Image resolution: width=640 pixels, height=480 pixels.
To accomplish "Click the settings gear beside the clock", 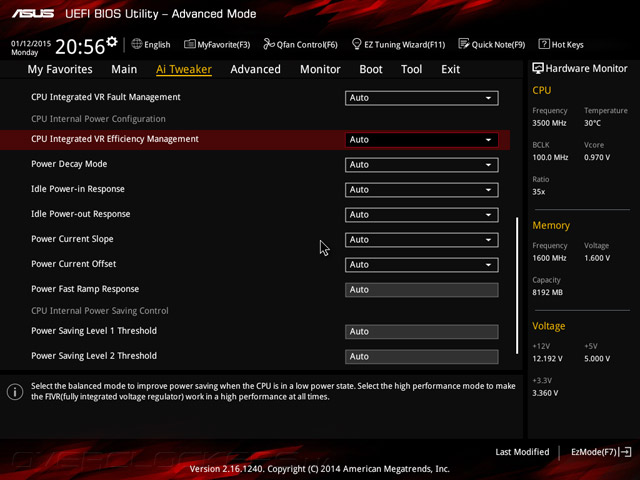I will [x=112, y=42].
